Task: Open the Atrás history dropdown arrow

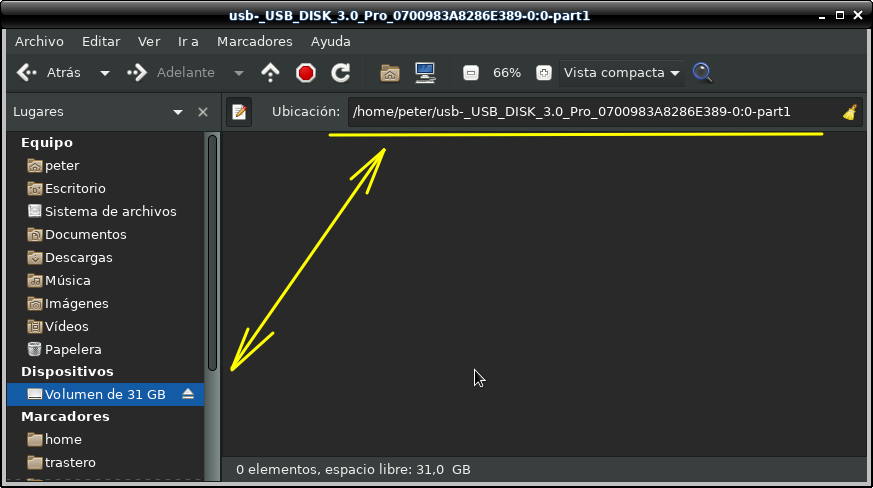Action: point(105,73)
